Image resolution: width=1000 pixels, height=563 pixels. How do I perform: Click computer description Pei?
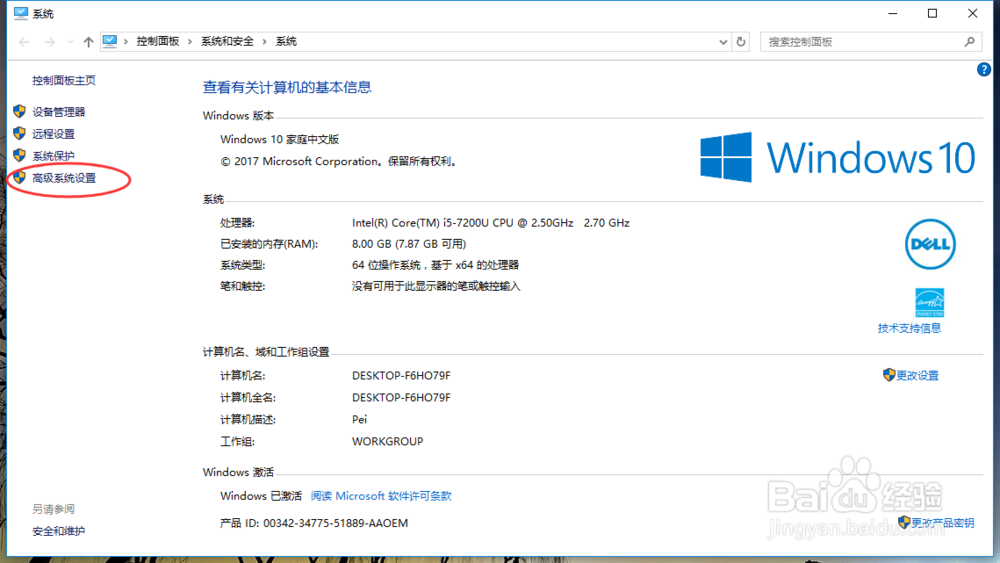(x=359, y=420)
